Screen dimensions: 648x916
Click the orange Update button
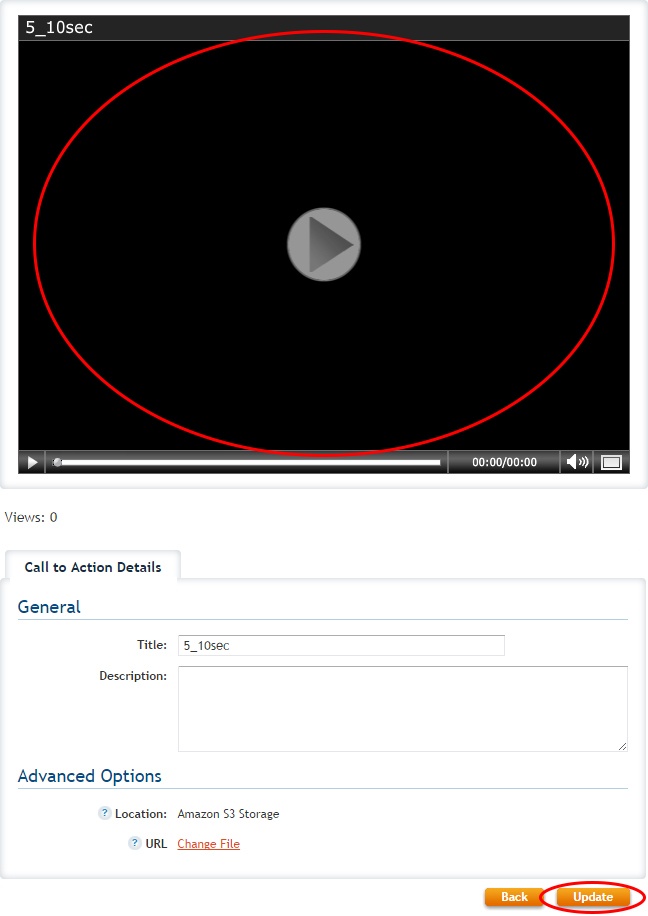(x=592, y=897)
